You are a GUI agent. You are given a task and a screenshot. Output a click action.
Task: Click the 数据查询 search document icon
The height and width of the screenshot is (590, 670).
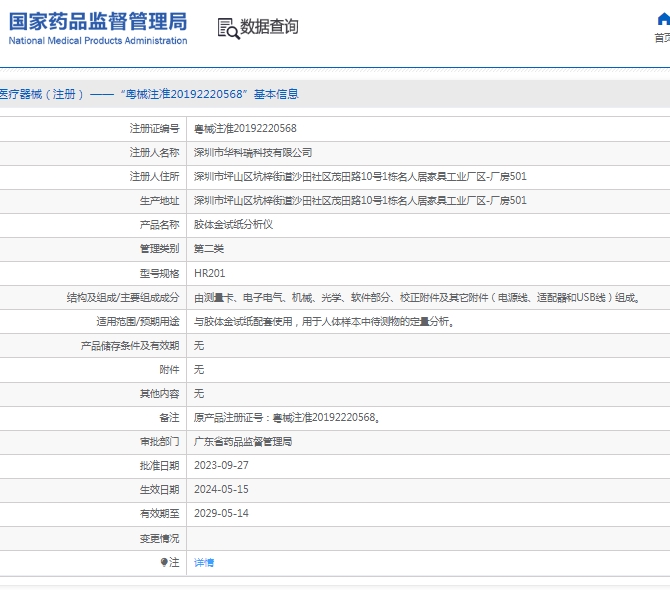(x=228, y=28)
